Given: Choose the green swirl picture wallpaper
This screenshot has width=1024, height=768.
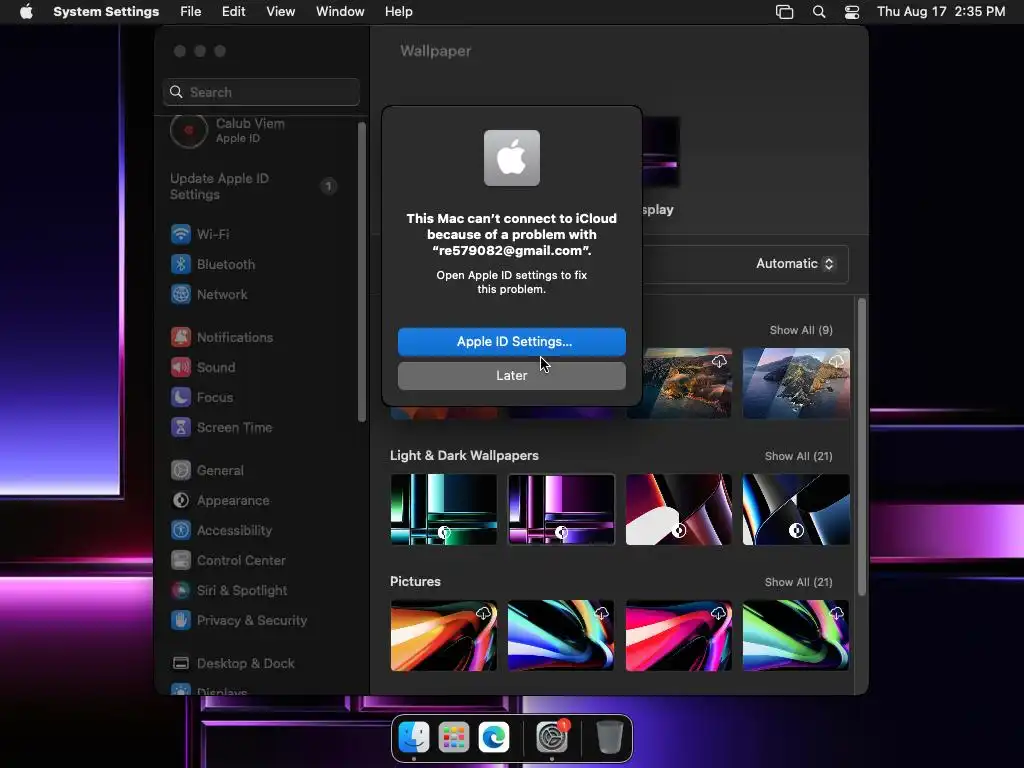Looking at the screenshot, I should click(x=796, y=635).
